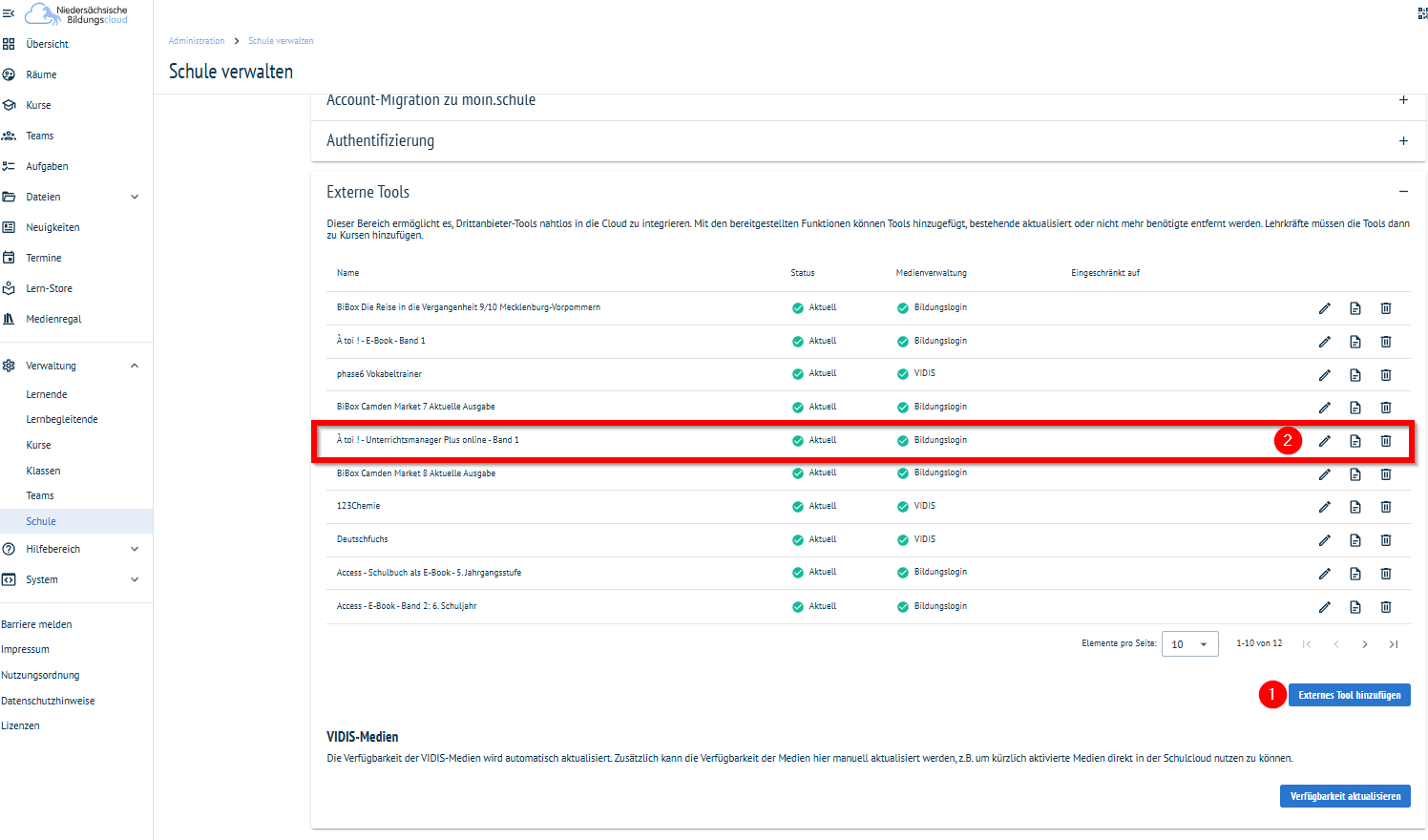
Task: Go to next page of tools list
Action: [1364, 644]
